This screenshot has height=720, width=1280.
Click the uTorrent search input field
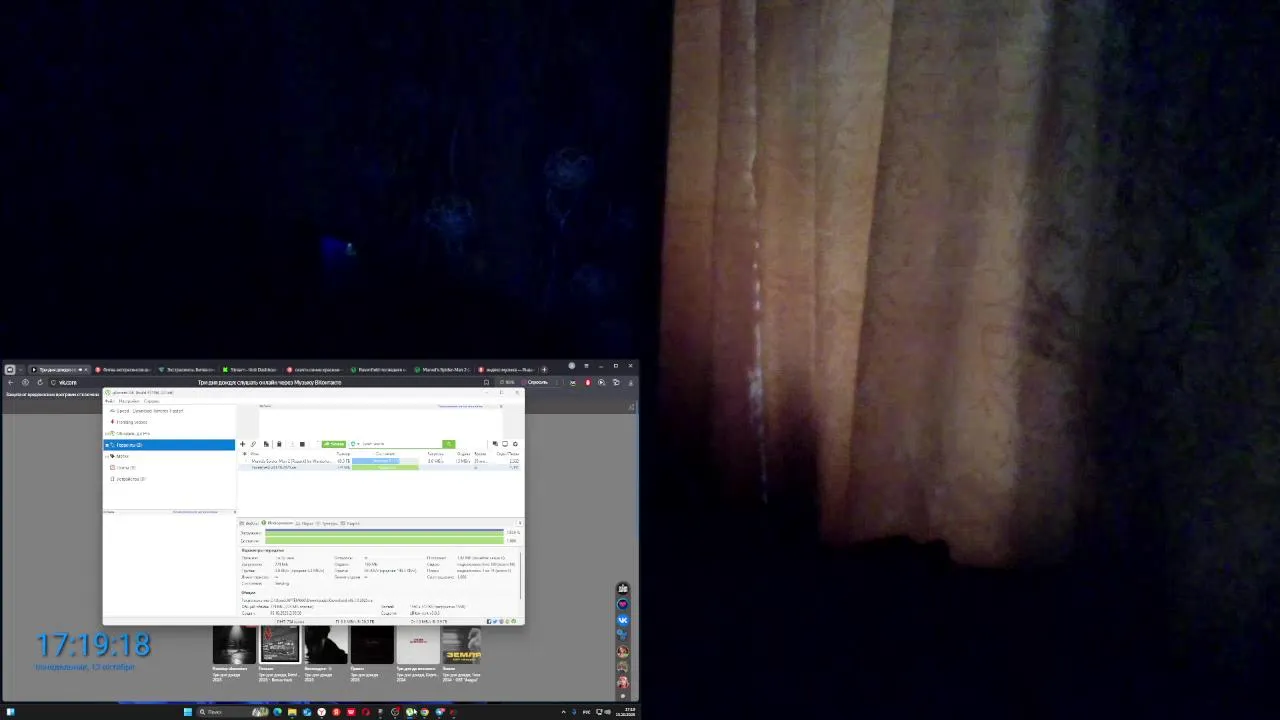point(402,444)
